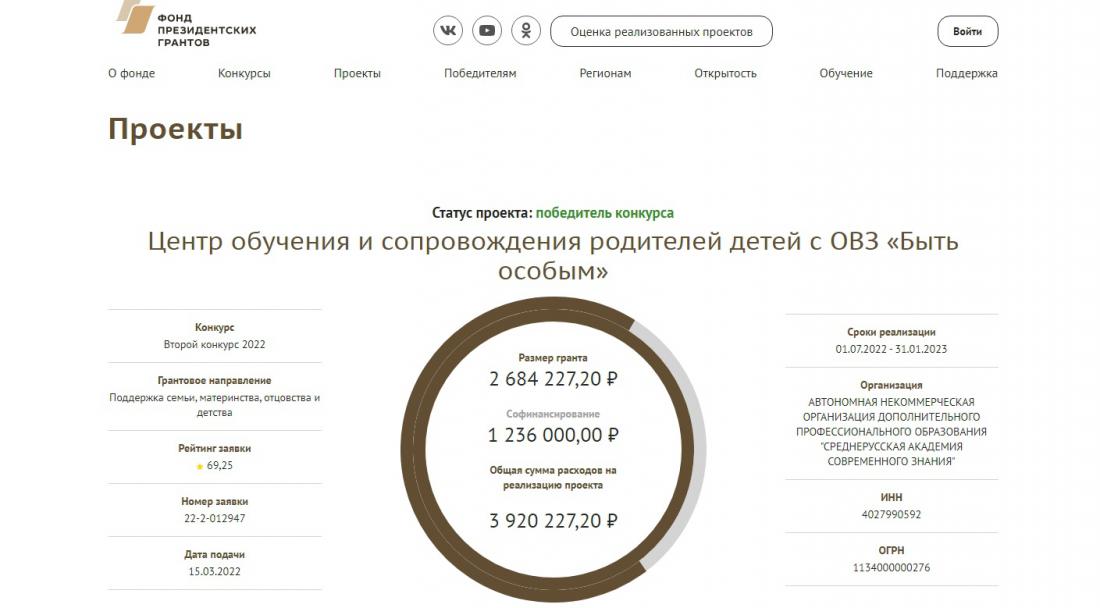This screenshot has width=1100, height=608.
Task: Click the project title Центр обучения и сопровождения
Action: click(553, 255)
